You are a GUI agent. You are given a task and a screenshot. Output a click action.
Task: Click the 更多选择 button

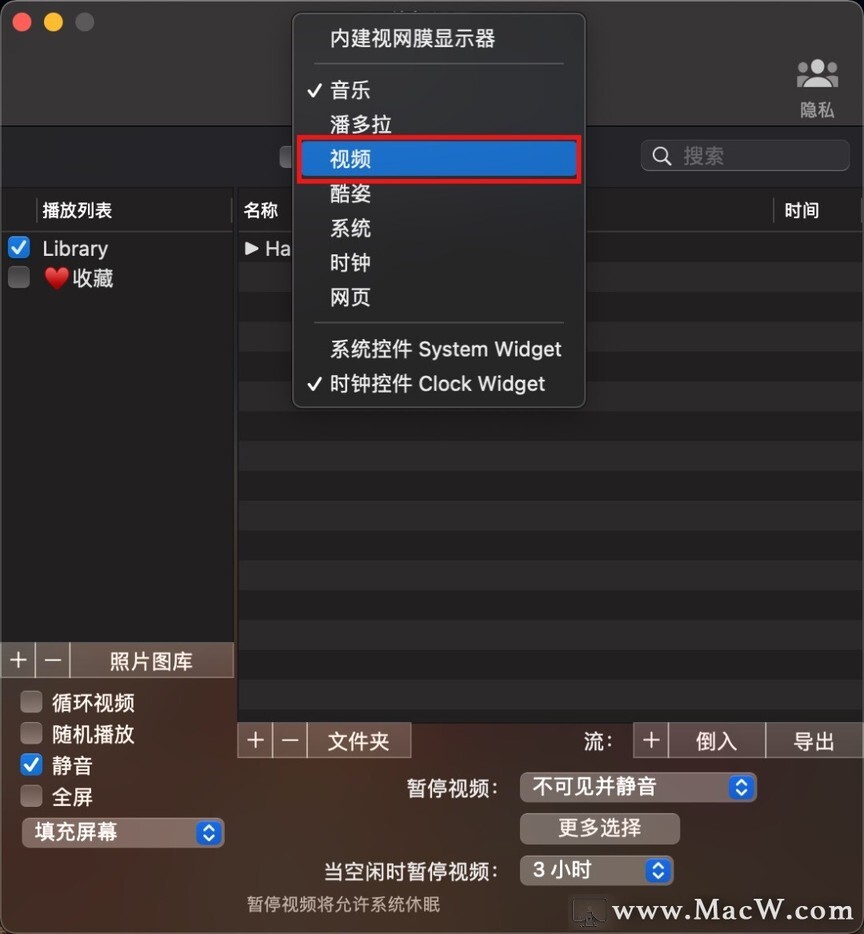click(600, 828)
